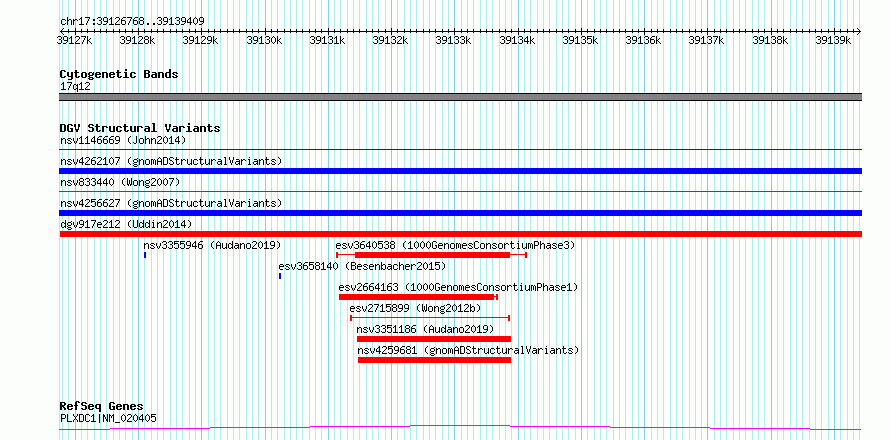
Task: Click the magenta PLXDC1 gene line
Action: pos(460,428)
